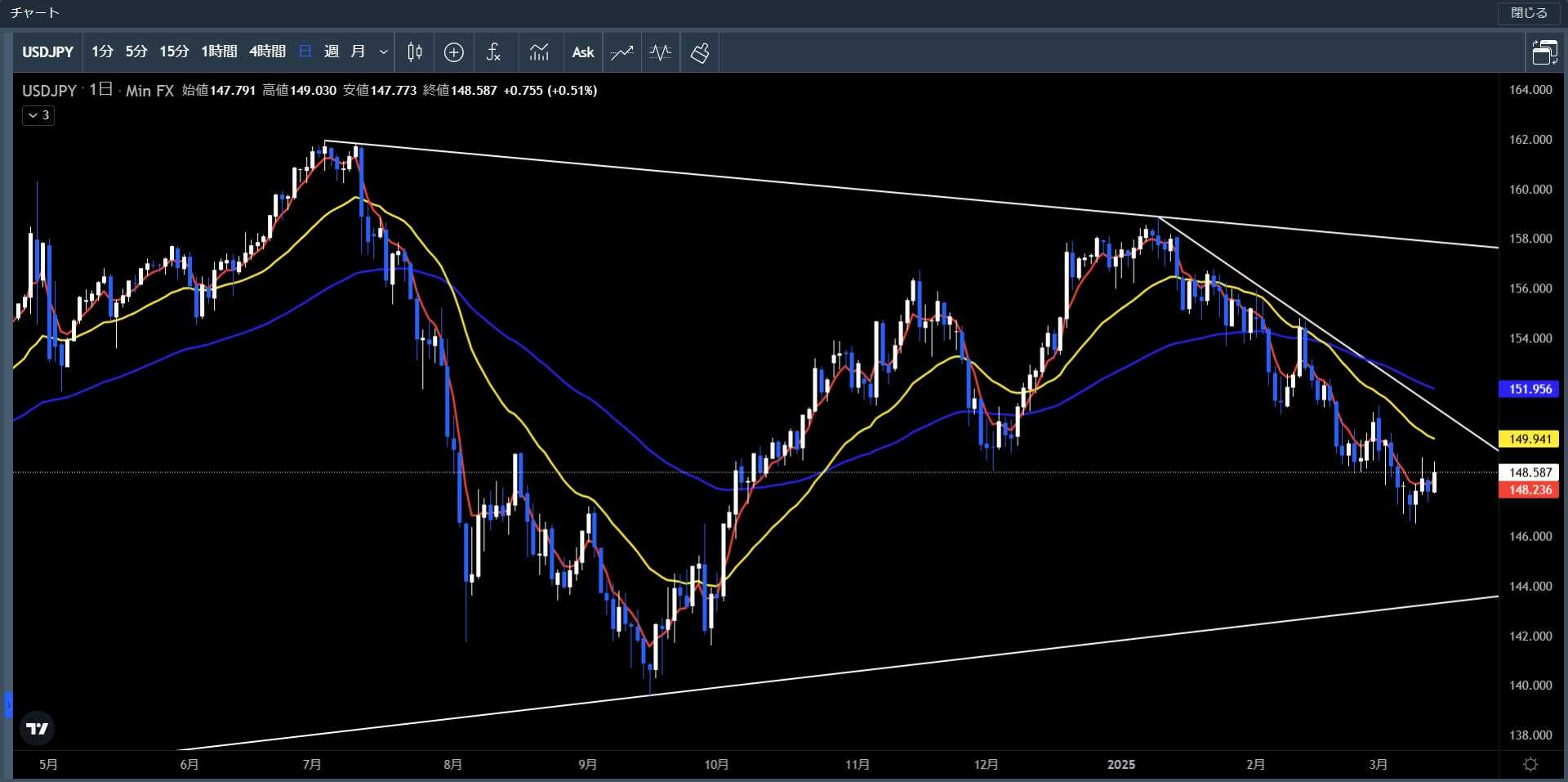The height and width of the screenshot is (782, 1568).
Task: Click the compare/add symbol plus icon
Action: [x=454, y=52]
